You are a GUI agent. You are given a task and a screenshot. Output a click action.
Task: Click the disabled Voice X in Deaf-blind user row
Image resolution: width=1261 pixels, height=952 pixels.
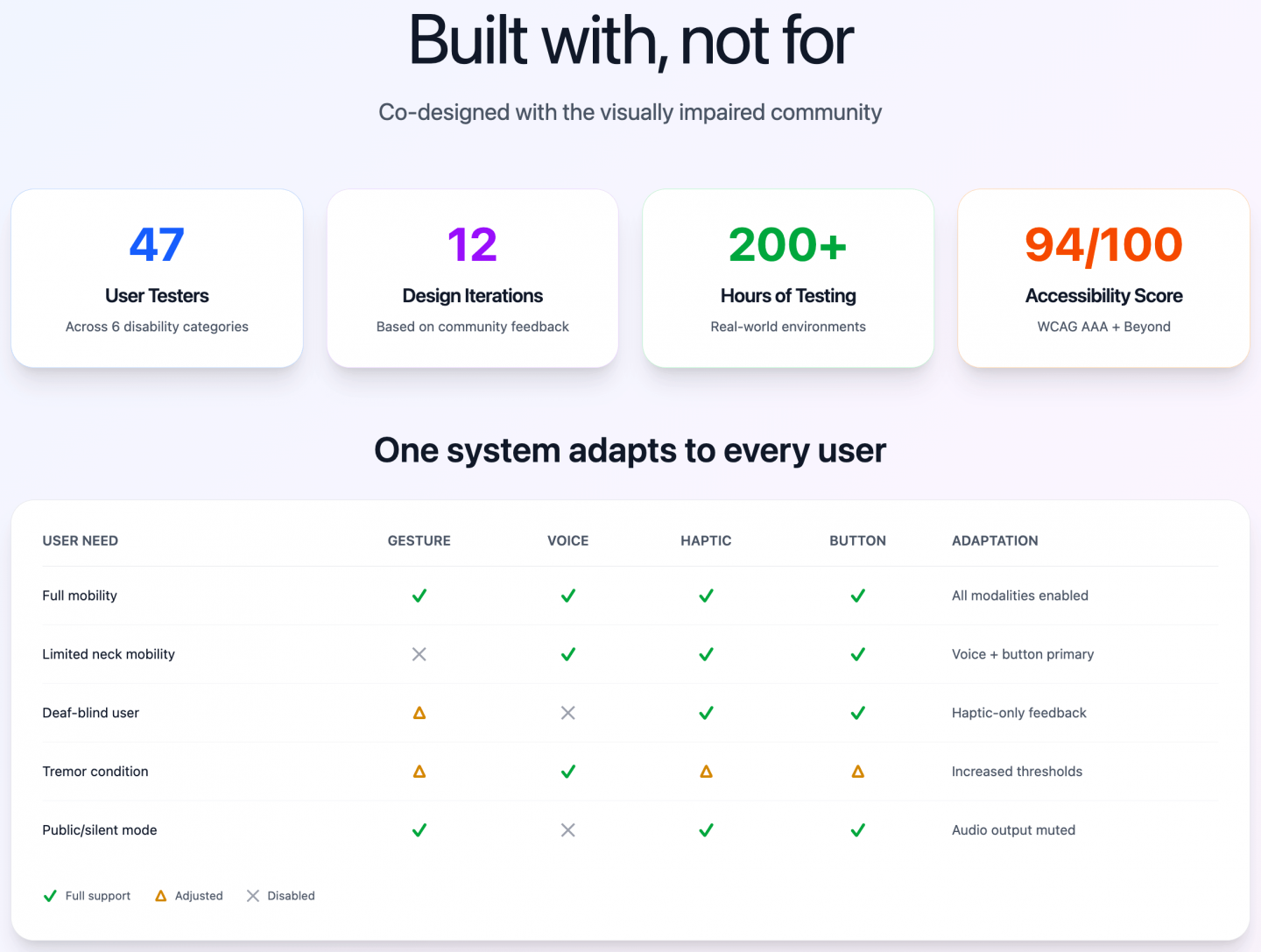[x=568, y=713]
